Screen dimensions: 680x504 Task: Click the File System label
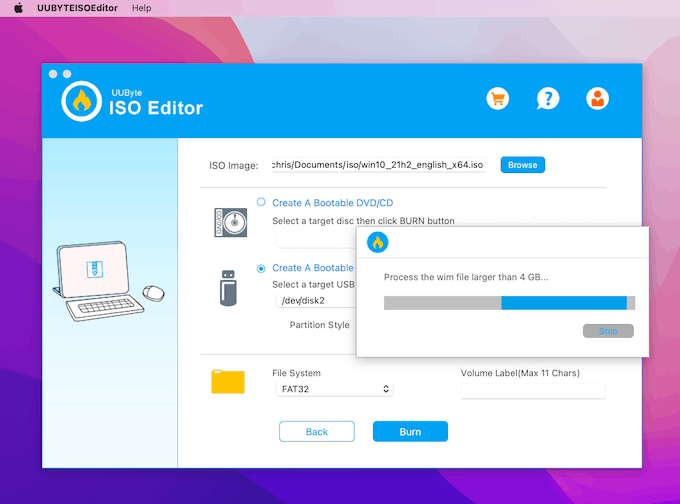pyautogui.click(x=297, y=373)
